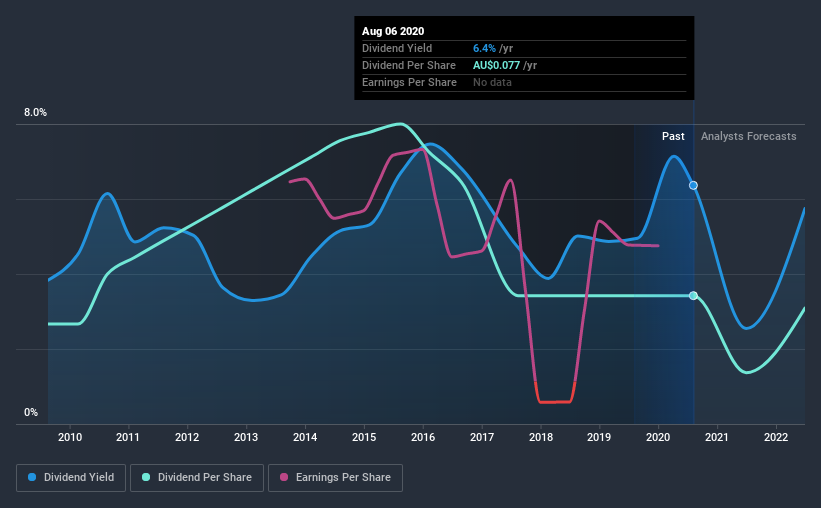The width and height of the screenshot is (821, 508).
Task: Click the 2013 x-axis year label
Action: [x=246, y=437]
